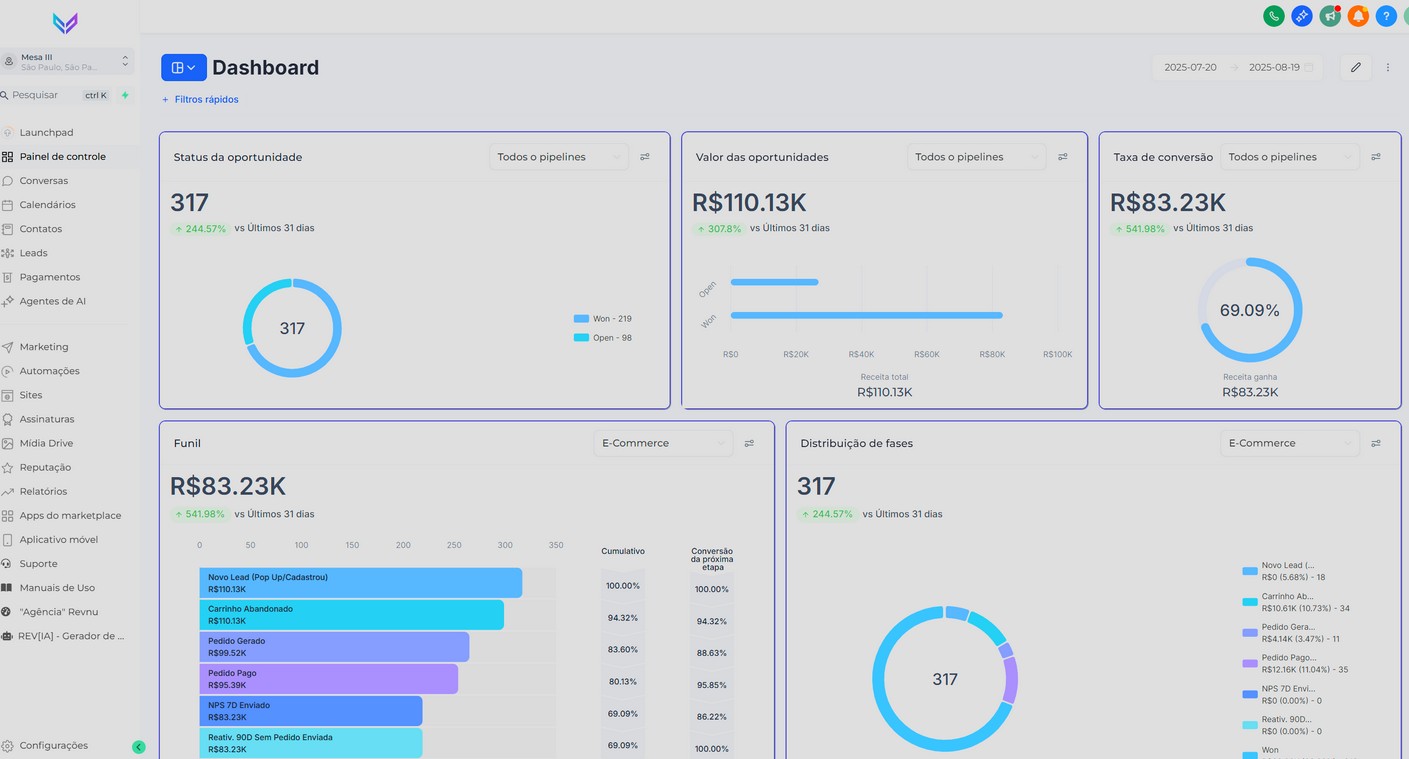Click the Carrinho Abandonado funnel bar
This screenshot has height=759, width=1409.
[x=351, y=615]
